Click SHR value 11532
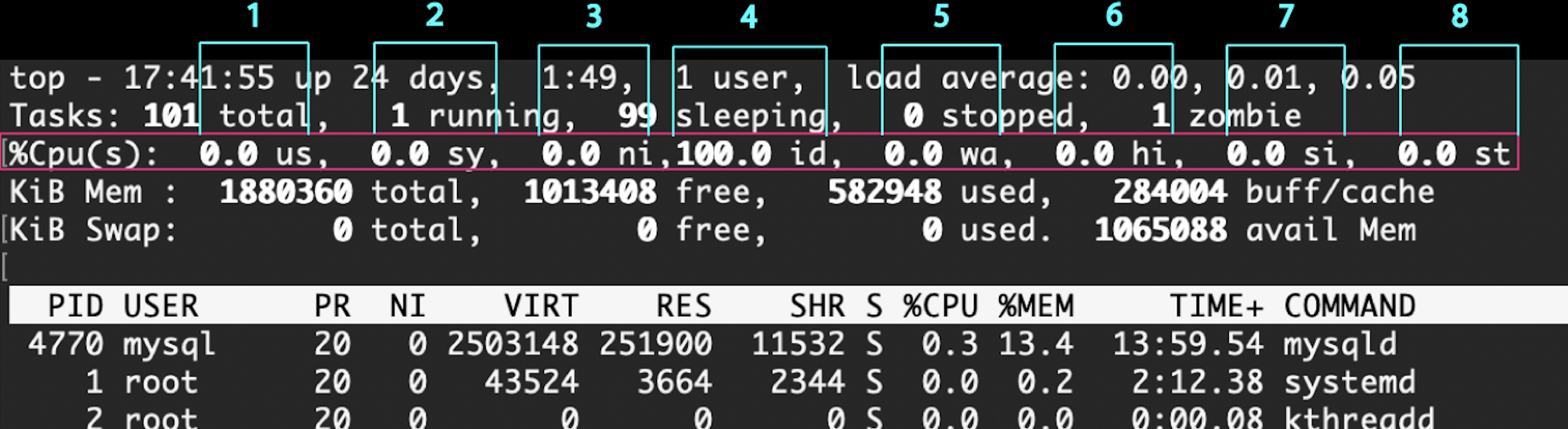This screenshot has width=1568, height=429. point(798,344)
